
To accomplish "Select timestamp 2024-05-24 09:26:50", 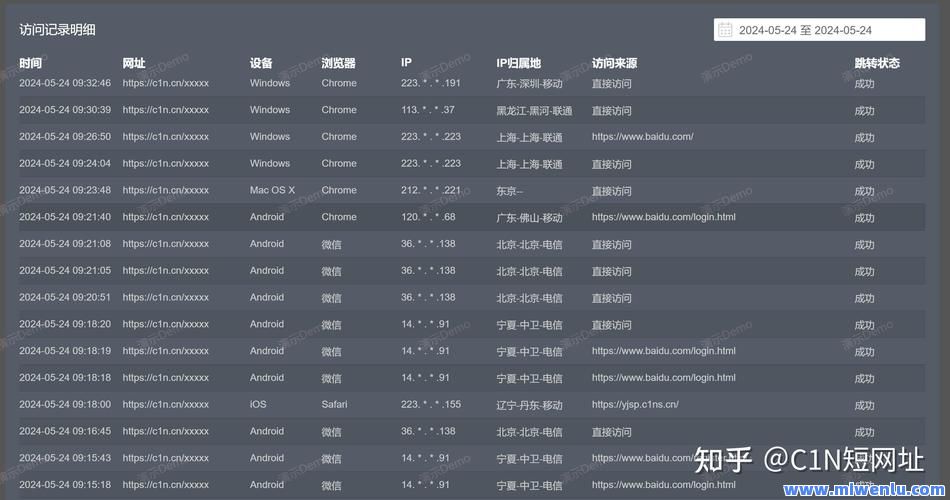I will (65, 136).
